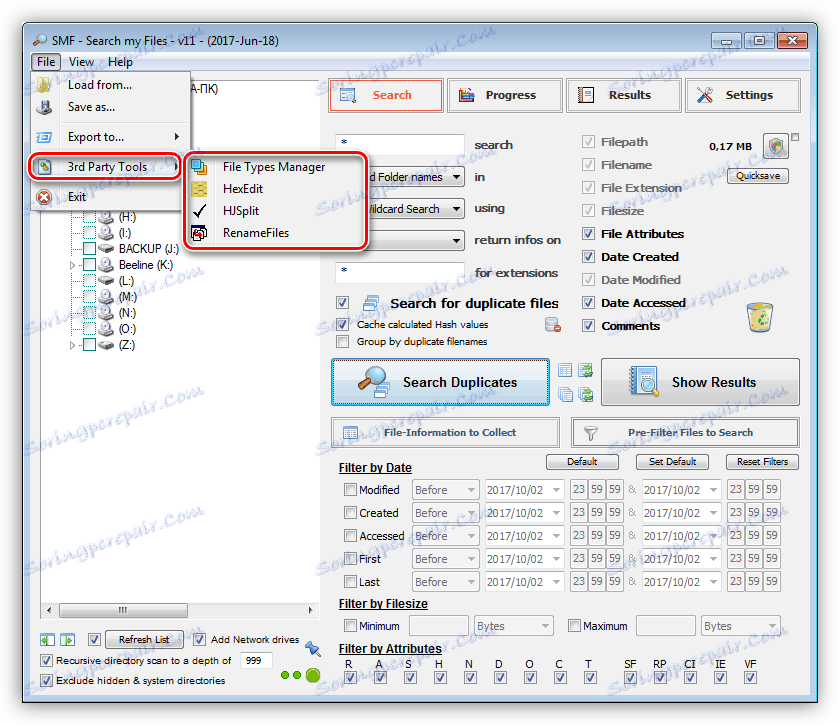Expand the Beeline (K:) drive node
The height and width of the screenshot is (725, 840).
click(72, 265)
